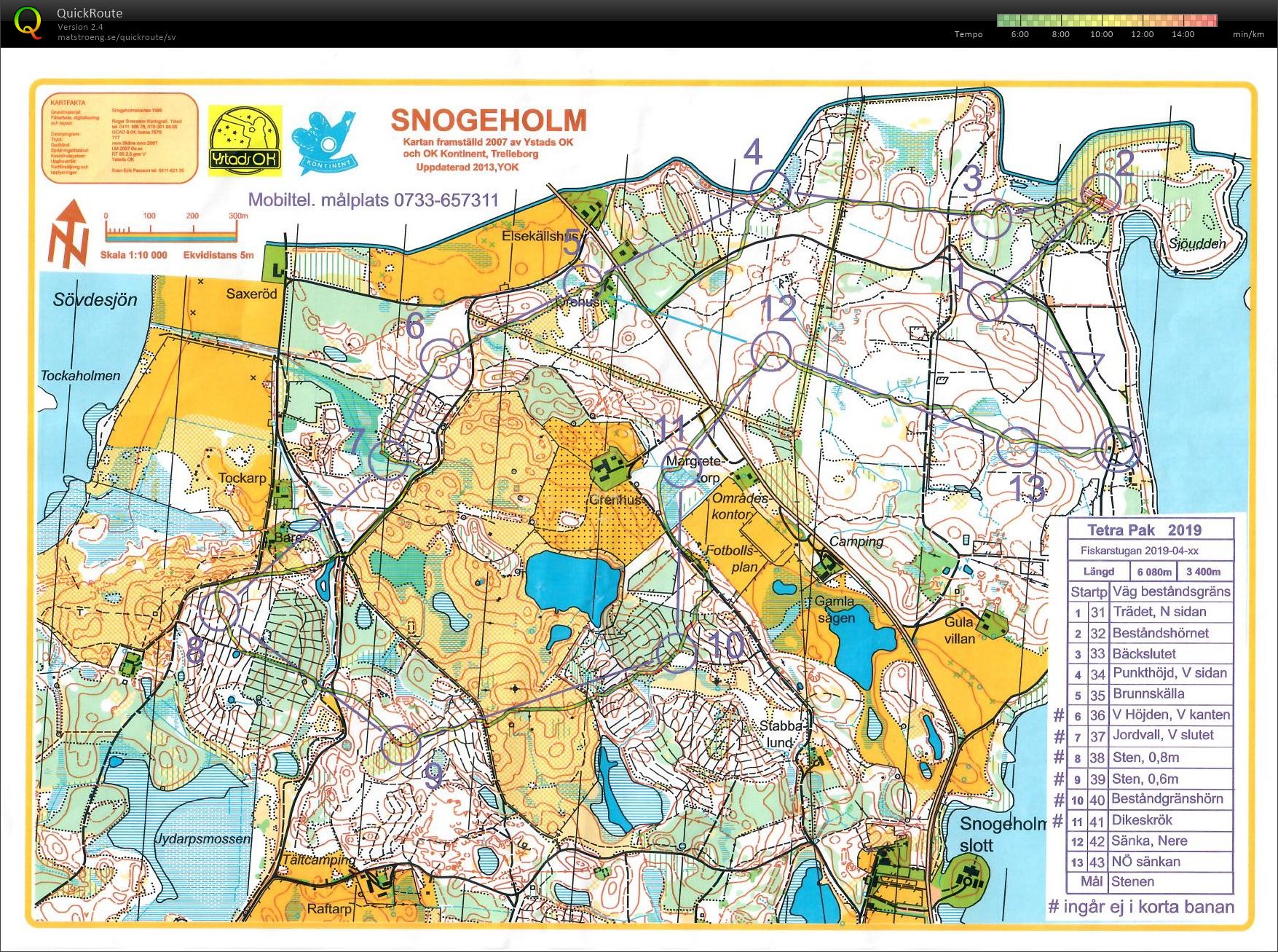This screenshot has height=952, width=1278.
Task: Select control circle 13 on the course
Action: (1016, 447)
